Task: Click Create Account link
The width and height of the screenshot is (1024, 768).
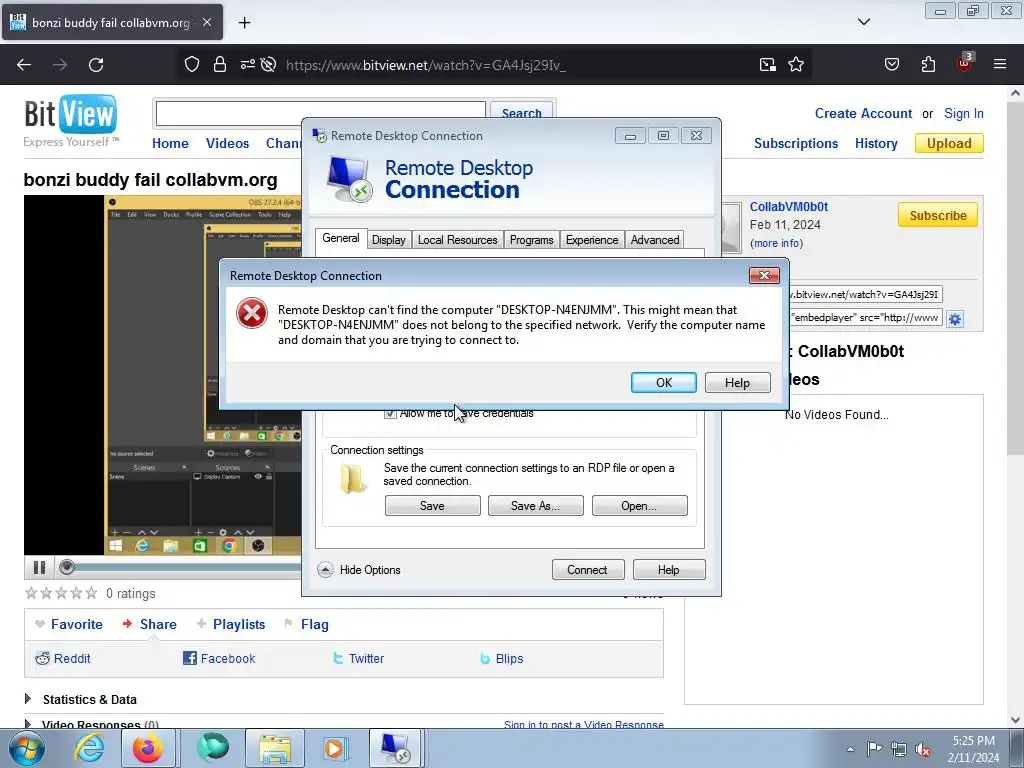Action: click(863, 113)
